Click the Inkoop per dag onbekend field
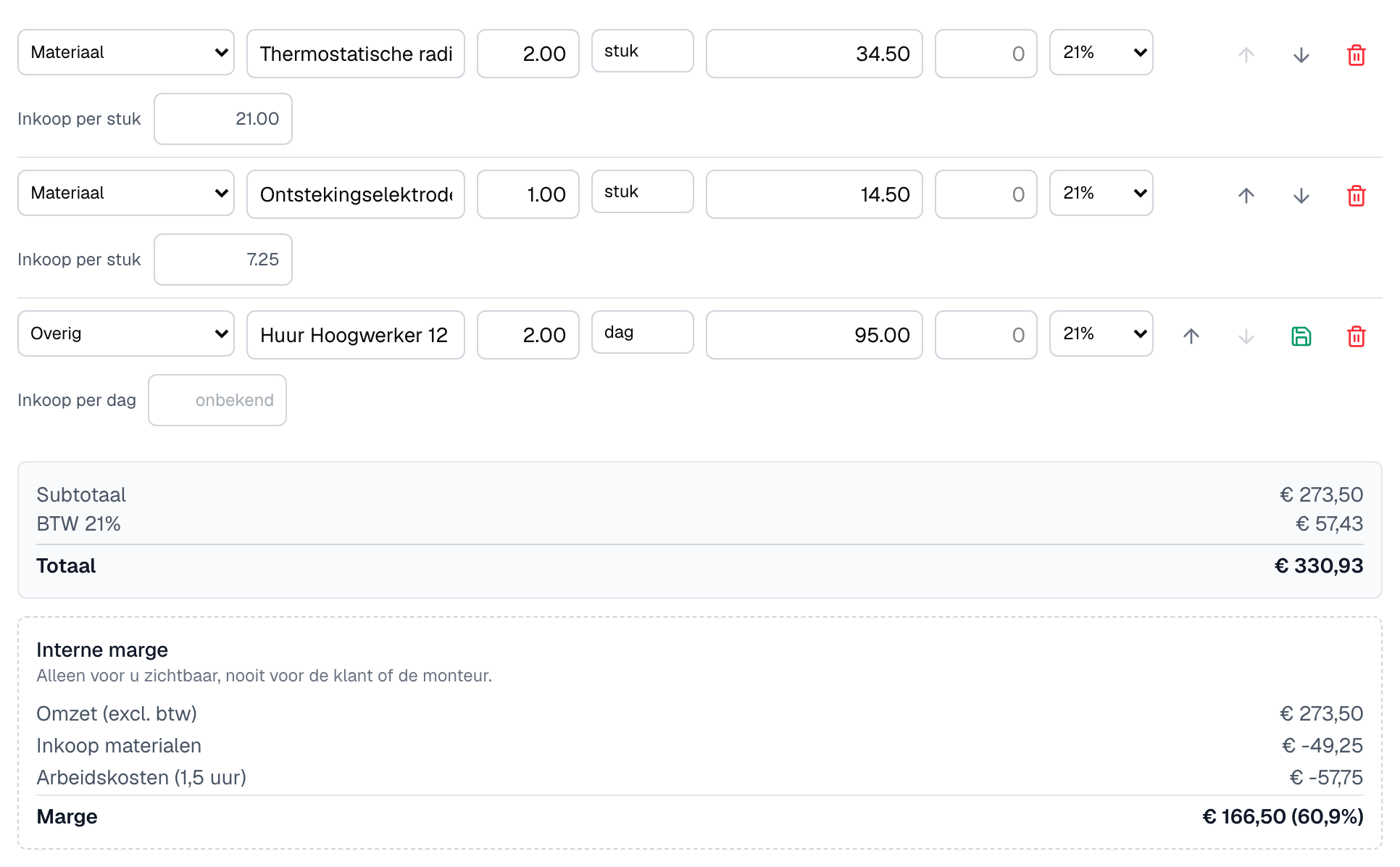Screen dimensions: 1400x867 [x=217, y=400]
